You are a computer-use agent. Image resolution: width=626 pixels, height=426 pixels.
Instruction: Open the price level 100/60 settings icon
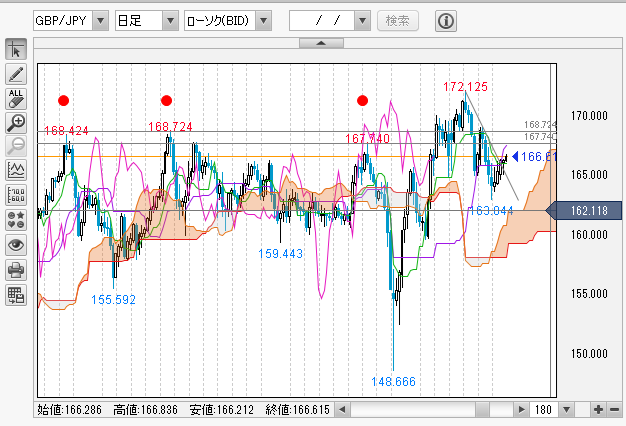coord(16,195)
